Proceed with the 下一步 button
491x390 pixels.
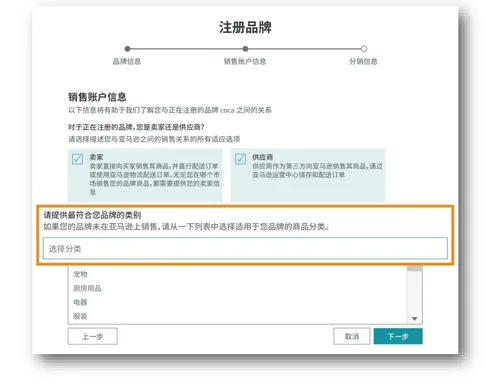[398, 336]
